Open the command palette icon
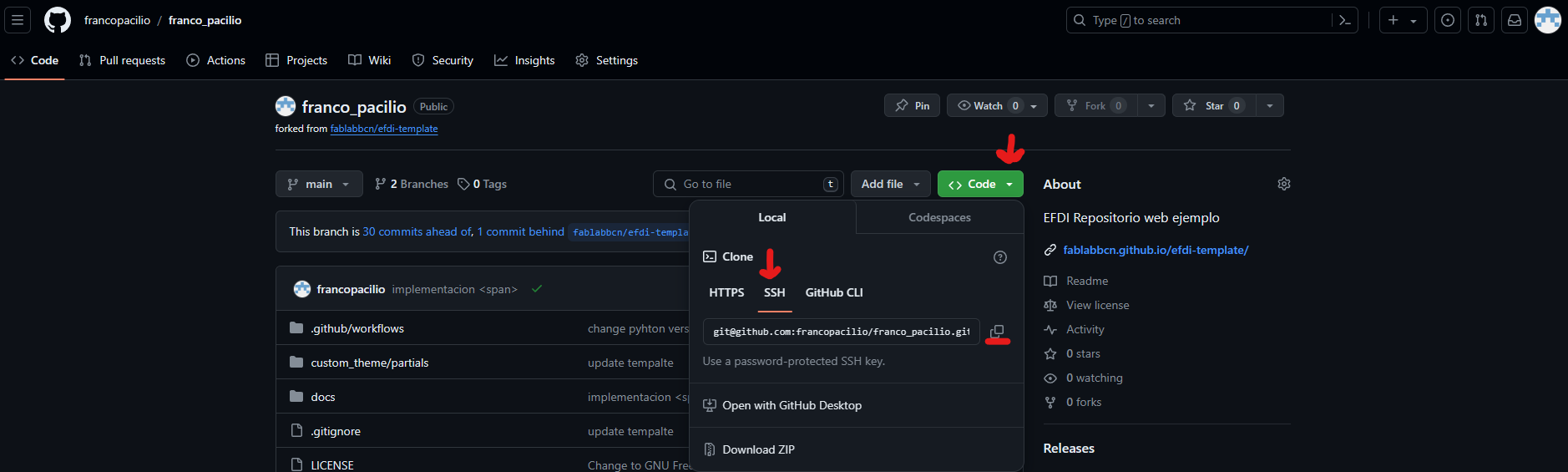 1344,20
